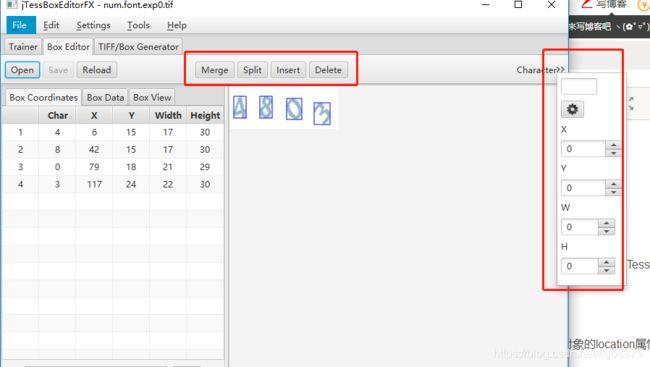Select the box around character 0 in image
Viewport: 650px width, 367px height.
[294, 109]
